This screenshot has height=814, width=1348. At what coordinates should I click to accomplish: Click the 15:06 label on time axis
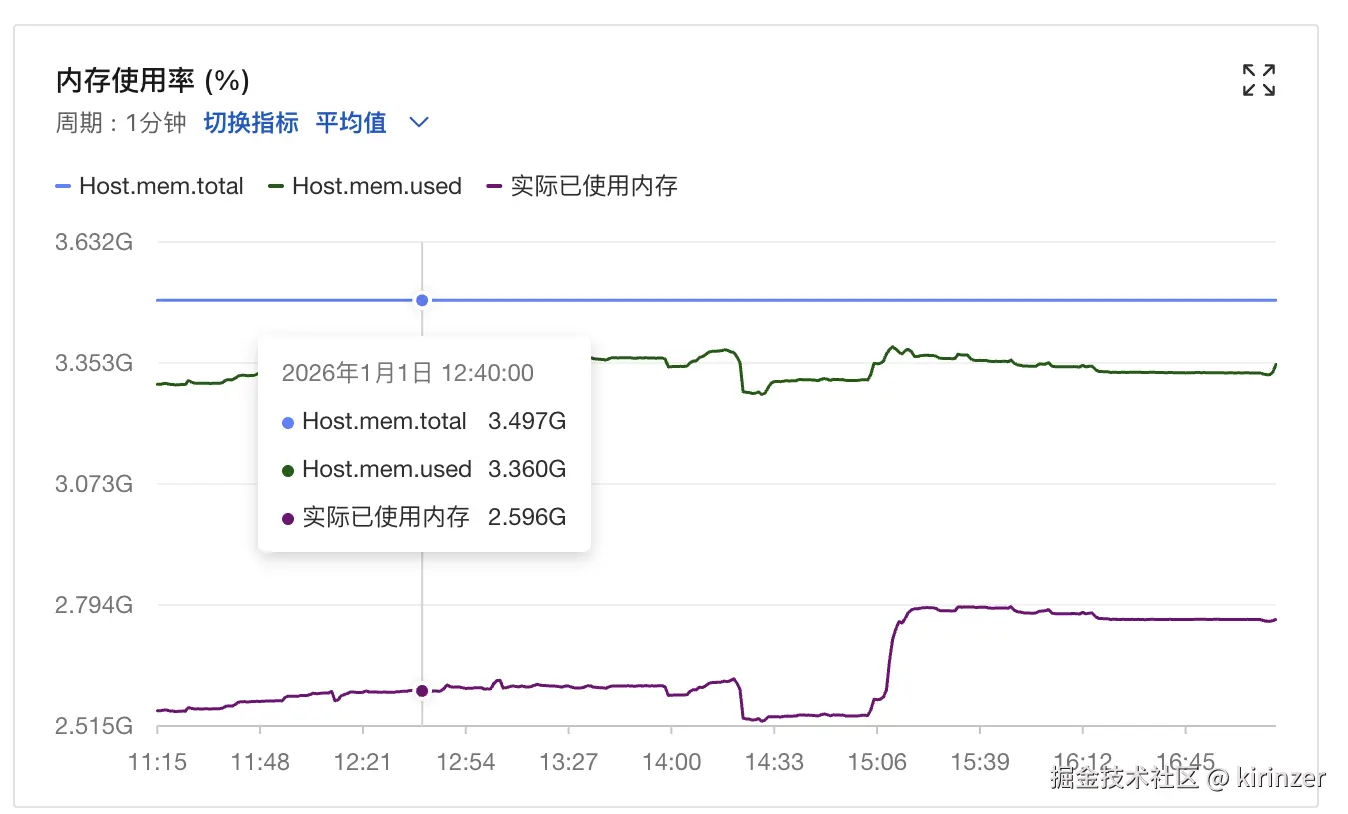877,762
